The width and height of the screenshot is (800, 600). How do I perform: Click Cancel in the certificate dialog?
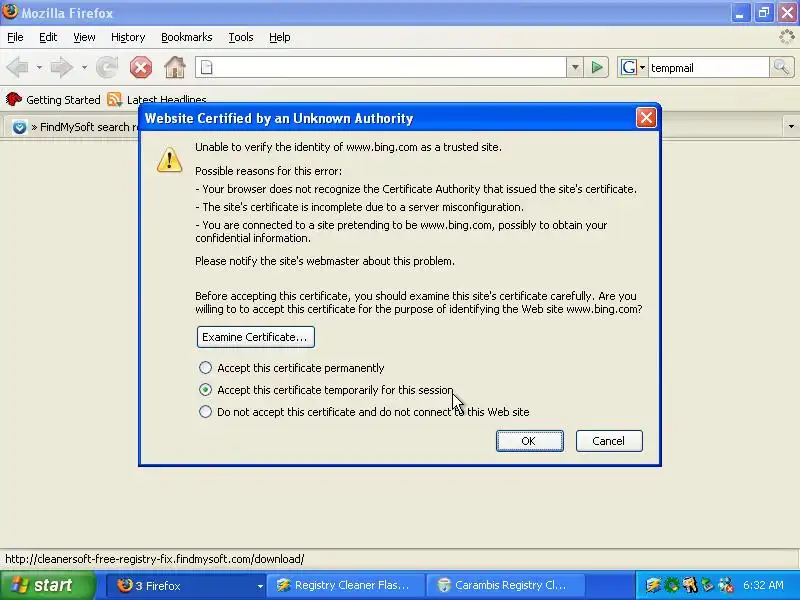609,441
